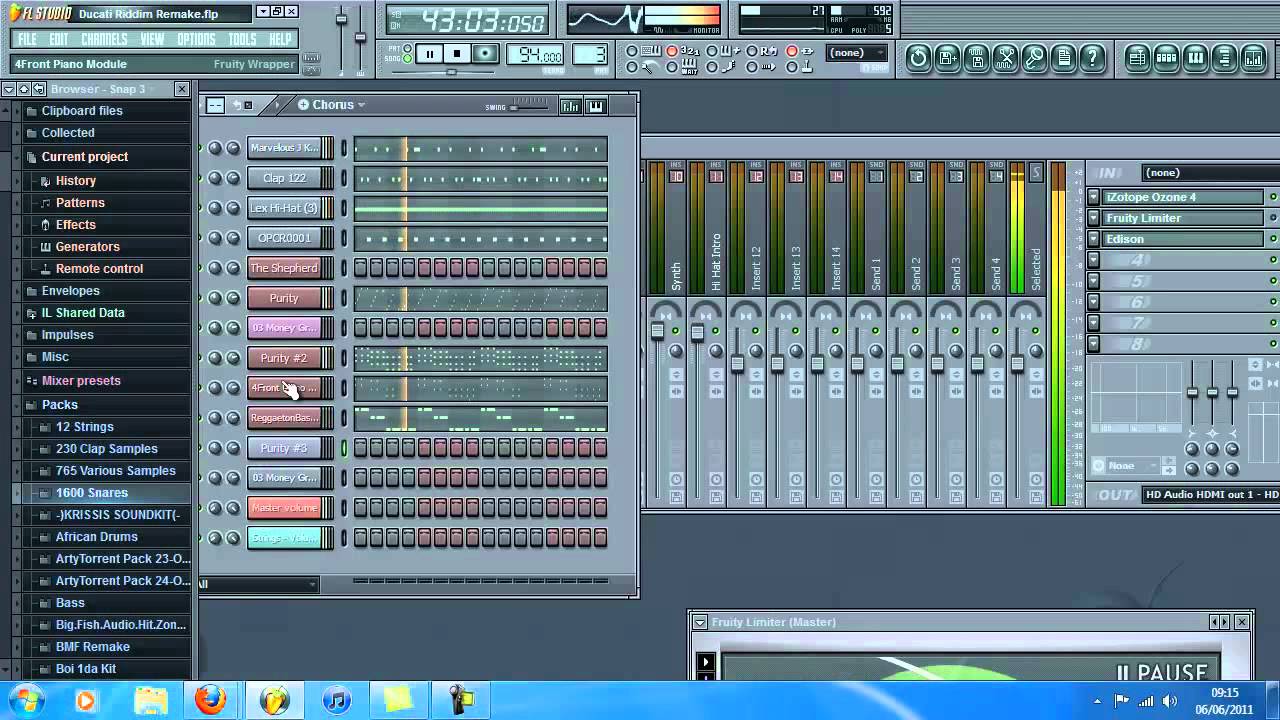Open the Edison slot dropdown arrow
Screen dimensions: 1280x720
(1094, 239)
